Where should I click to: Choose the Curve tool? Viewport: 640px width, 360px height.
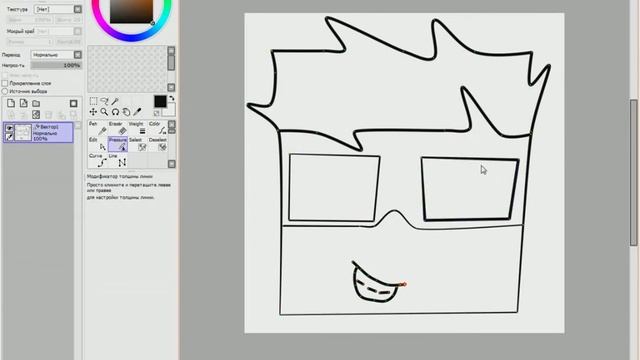point(98,160)
